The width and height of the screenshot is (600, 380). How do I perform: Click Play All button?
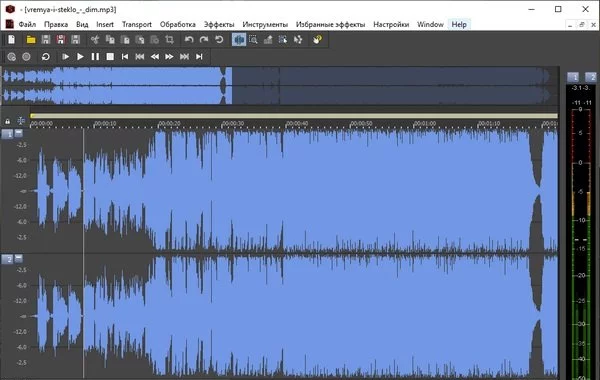coord(65,57)
